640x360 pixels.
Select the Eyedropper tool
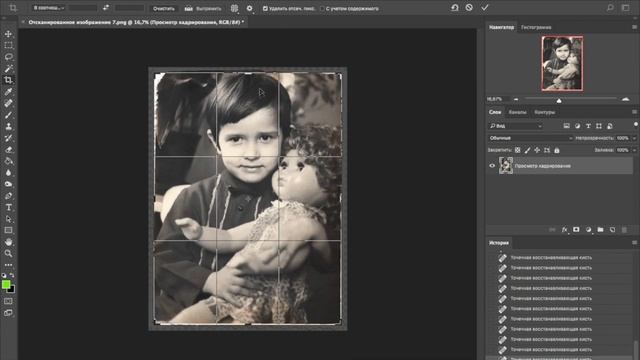8,92
